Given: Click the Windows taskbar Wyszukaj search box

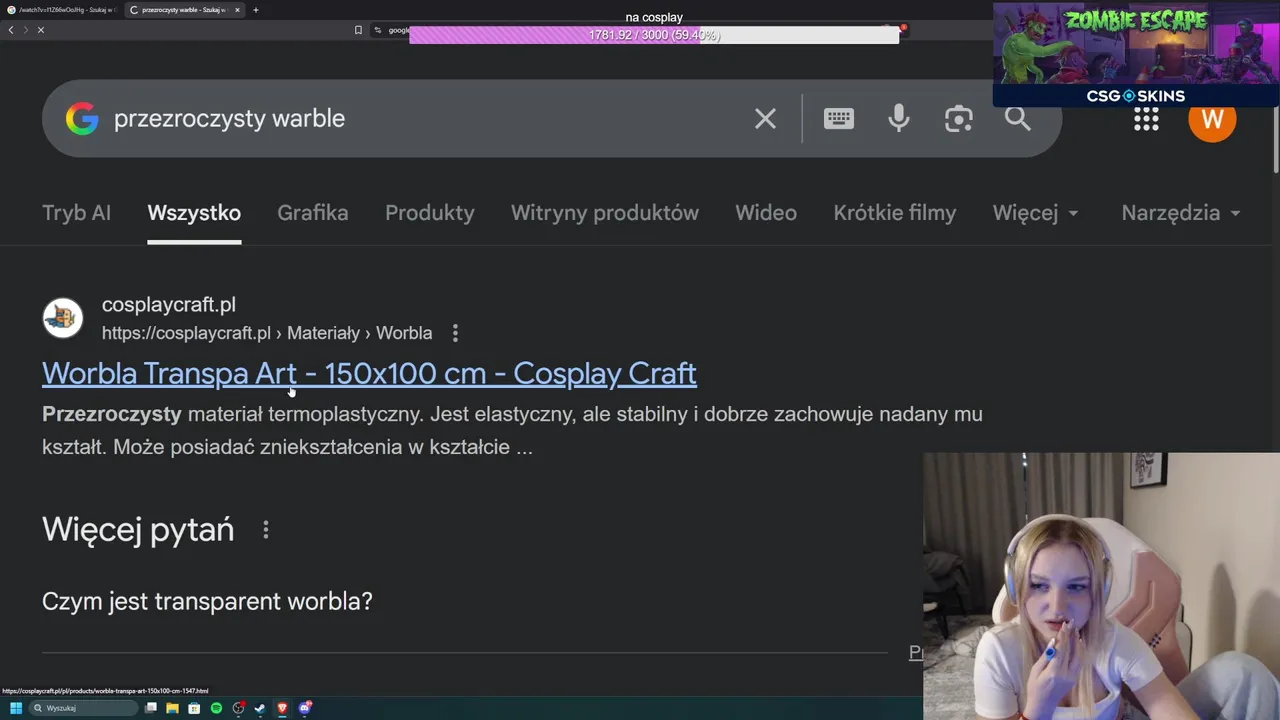Looking at the screenshot, I should point(82,708).
